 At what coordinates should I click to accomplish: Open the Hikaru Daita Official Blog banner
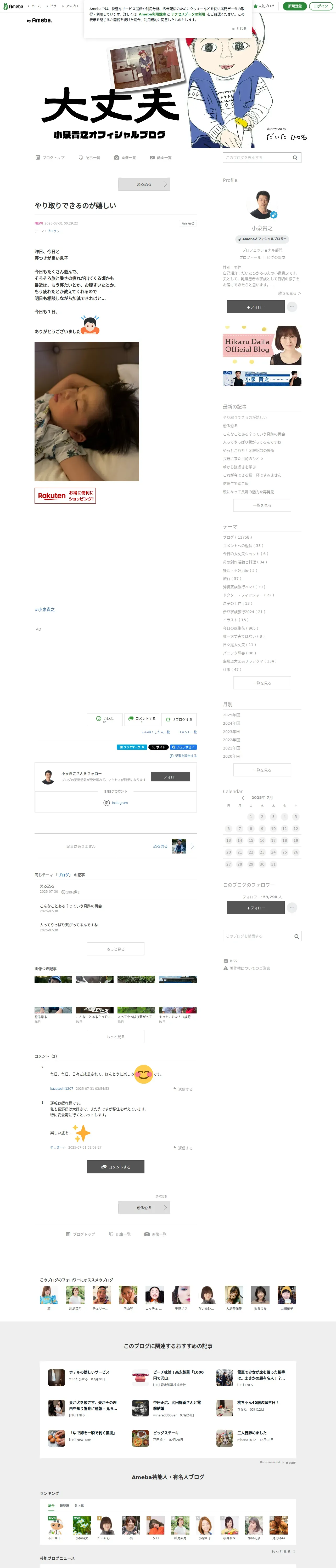pos(262,345)
